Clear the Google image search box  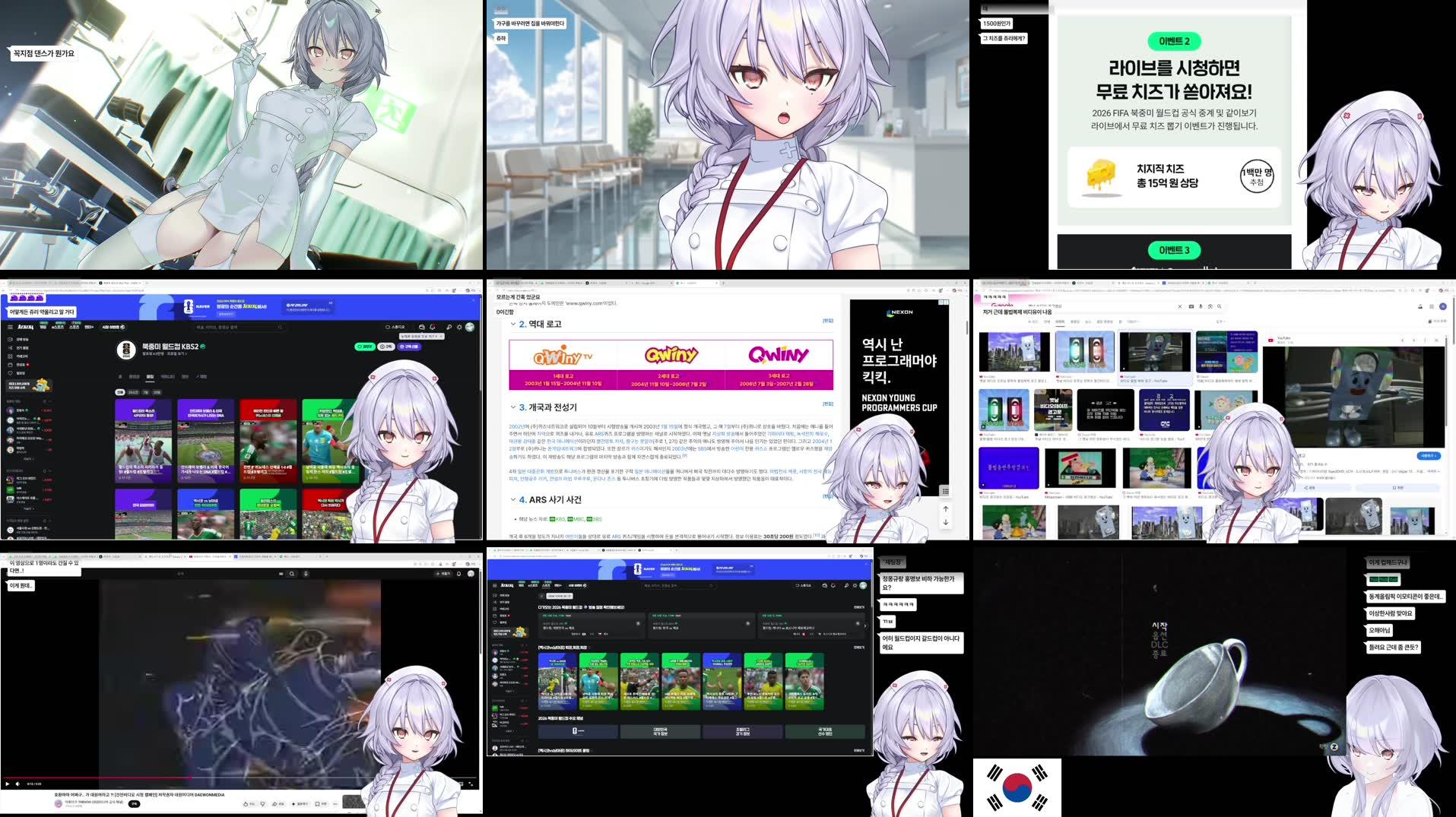[1180, 306]
